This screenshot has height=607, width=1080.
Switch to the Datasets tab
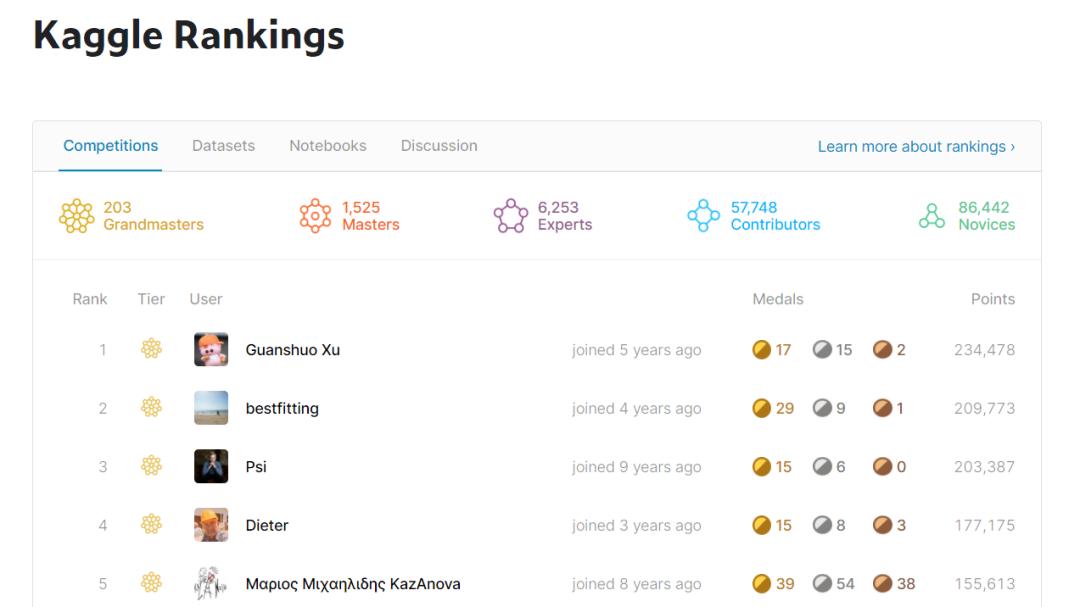223,146
